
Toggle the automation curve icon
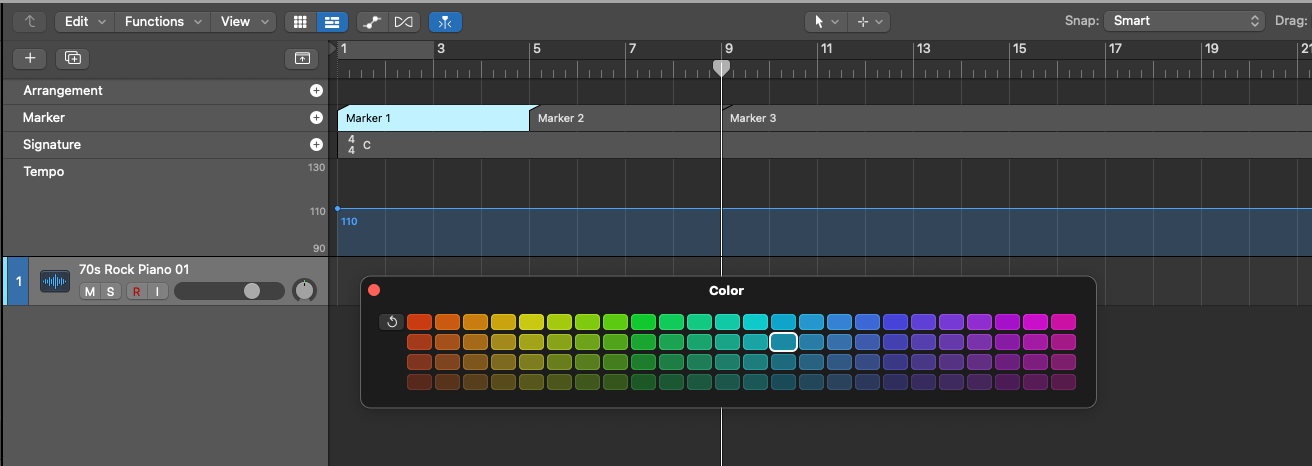click(x=372, y=21)
